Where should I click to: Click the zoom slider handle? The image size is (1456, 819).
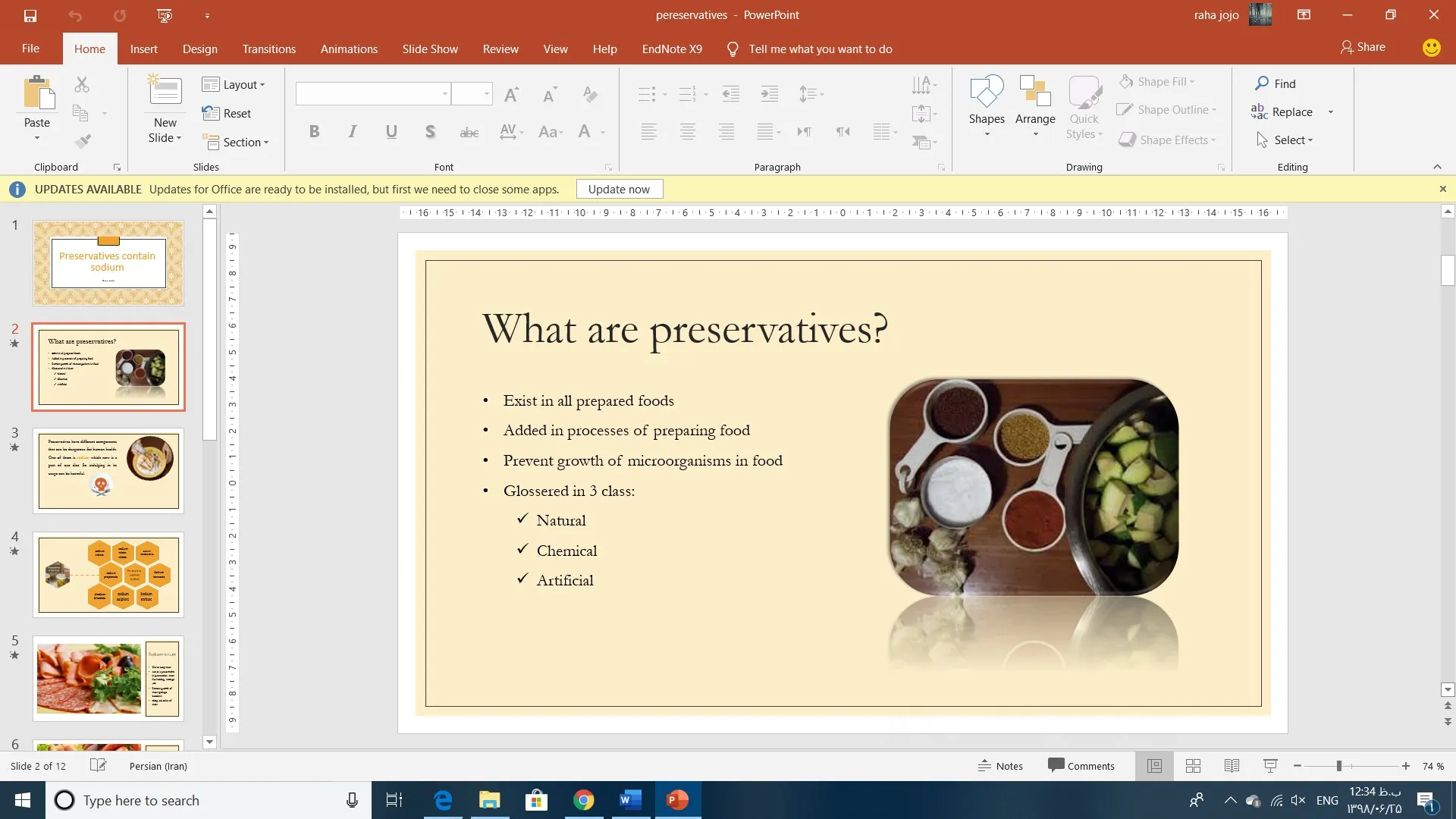[x=1339, y=766]
